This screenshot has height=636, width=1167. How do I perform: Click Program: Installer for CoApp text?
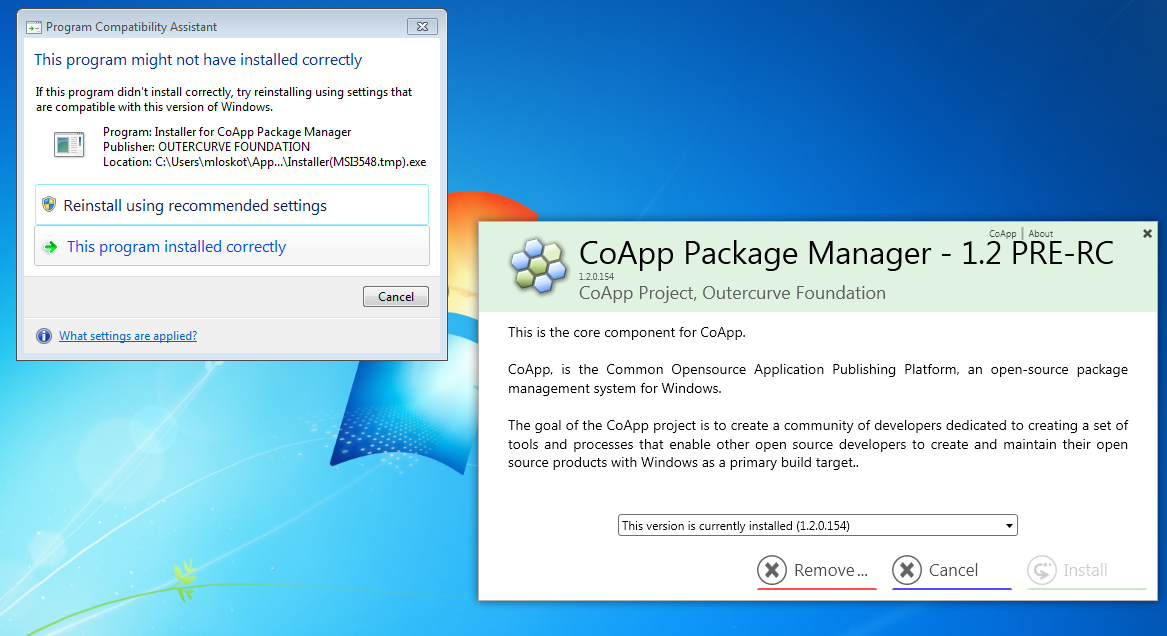(227, 132)
